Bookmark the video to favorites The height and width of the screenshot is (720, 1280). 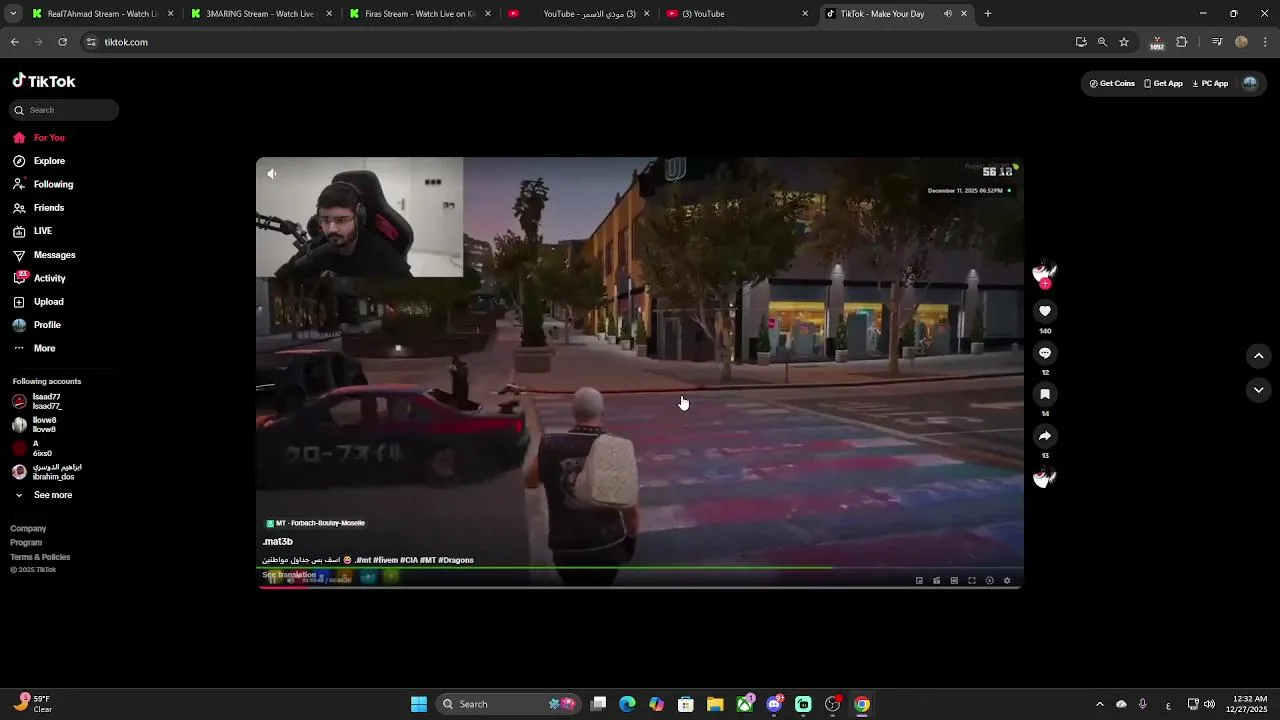coord(1045,394)
